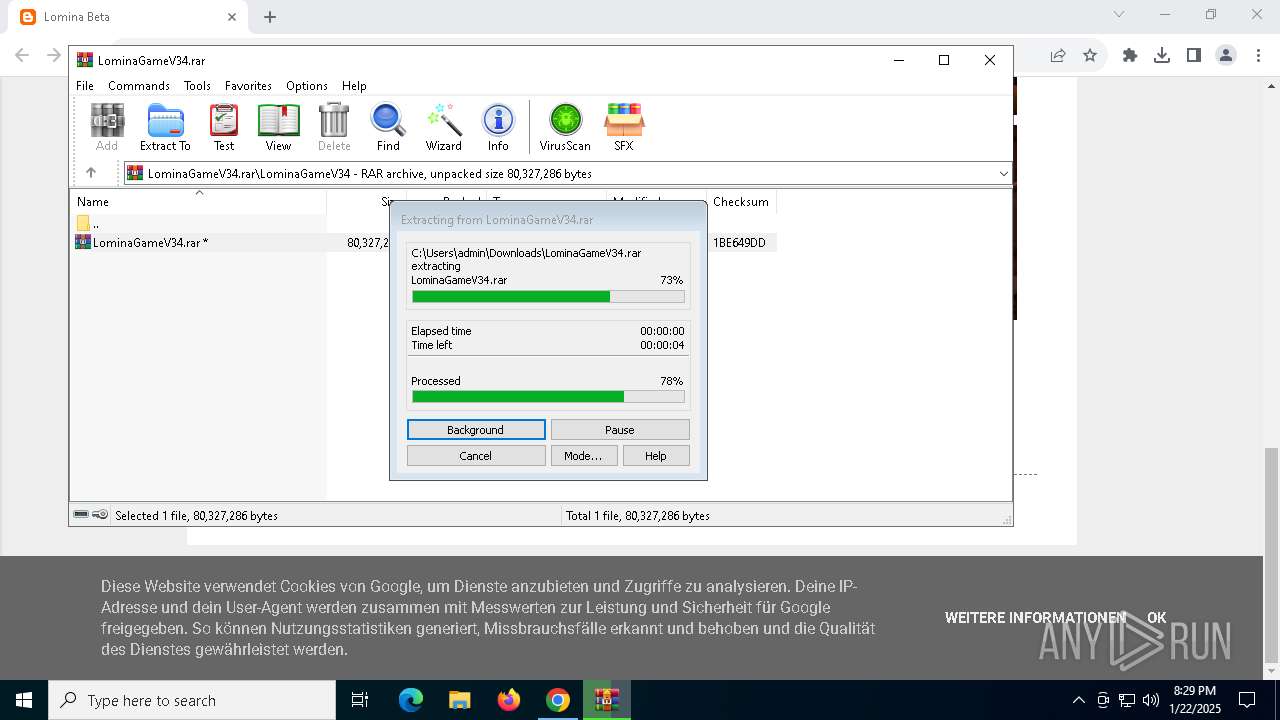1280x720 pixels.
Task: Open the Commands menu
Action: click(139, 86)
